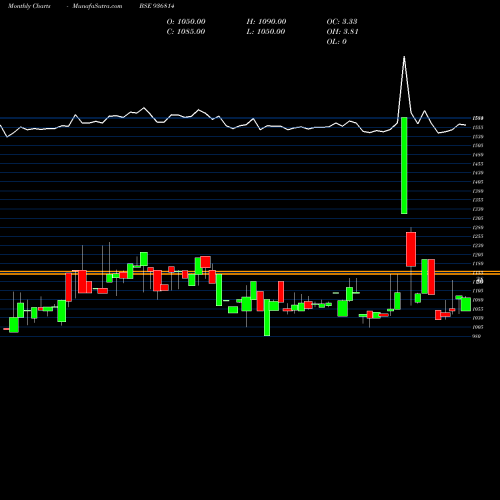Click the tallest green candlestick spike
The width and height of the screenshot is (500, 500).
click(404, 165)
